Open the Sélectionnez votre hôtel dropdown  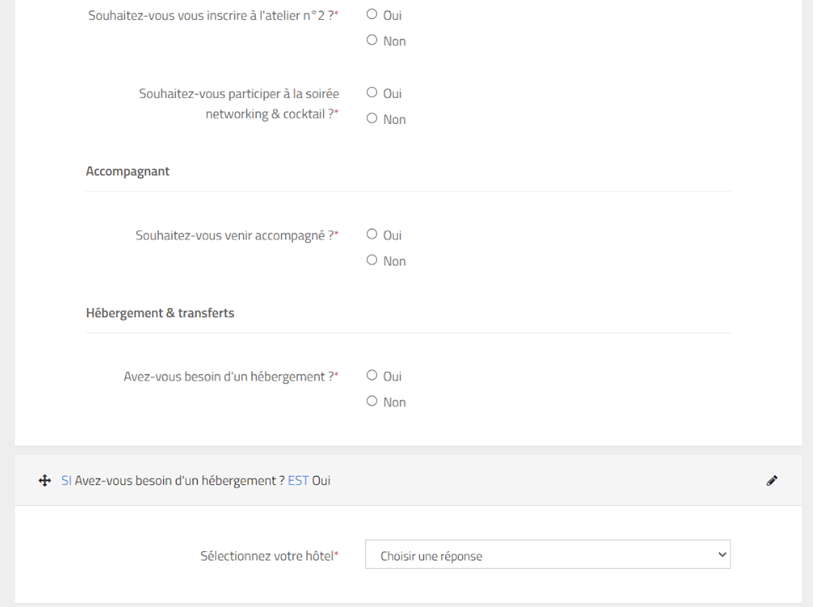(548, 555)
